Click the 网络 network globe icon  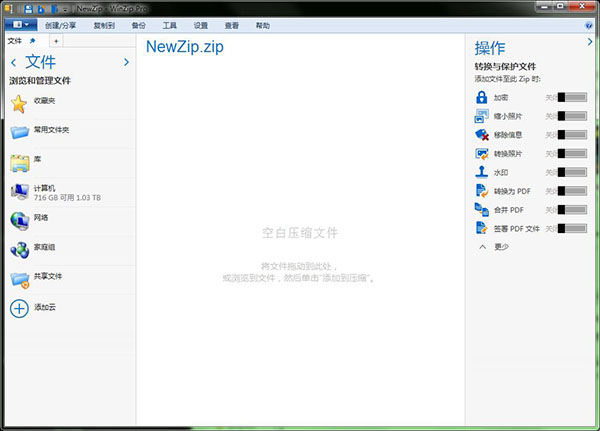coord(20,221)
